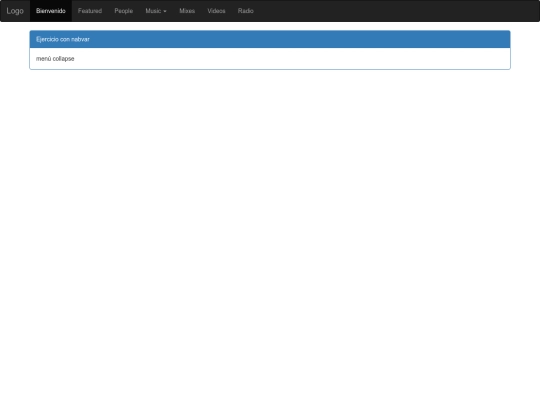
Task: Click the 'menú collapse' panel text
Action: pyautogui.click(x=55, y=59)
